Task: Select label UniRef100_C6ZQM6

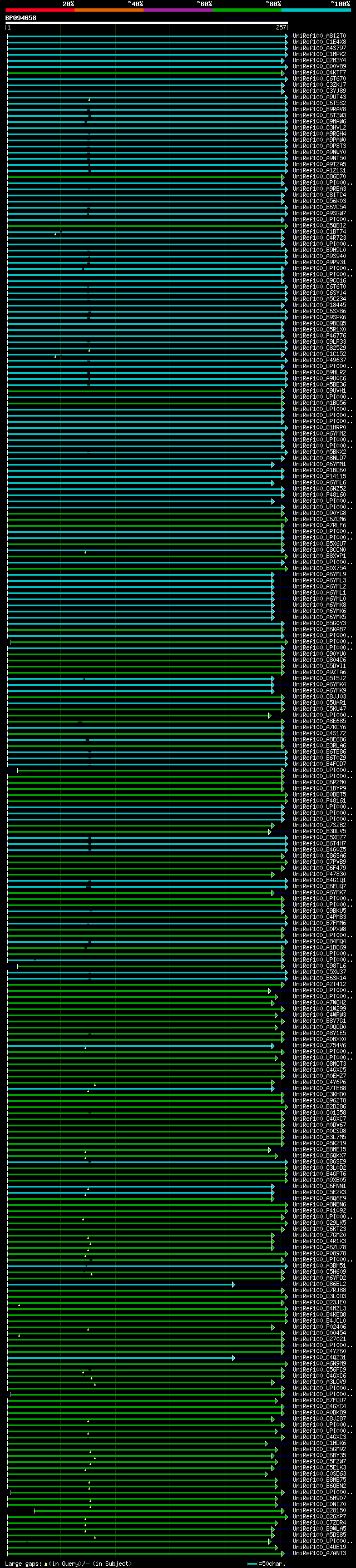Action: click(x=319, y=519)
